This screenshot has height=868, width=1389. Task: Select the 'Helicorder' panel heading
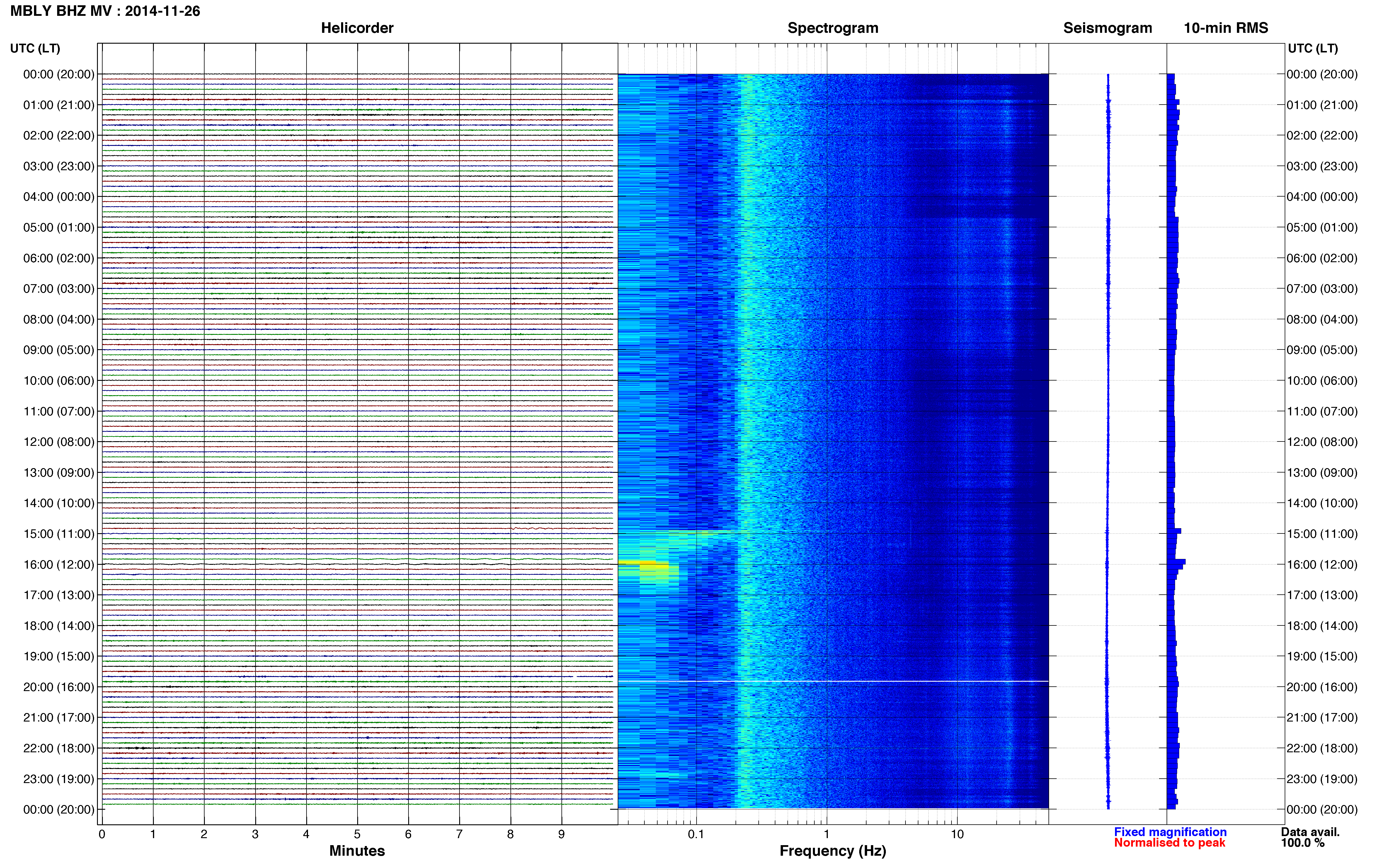pyautogui.click(x=357, y=28)
